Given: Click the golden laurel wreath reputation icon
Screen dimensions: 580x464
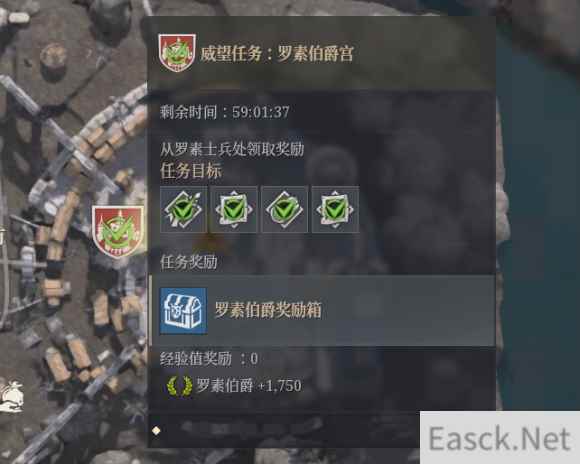Looking at the screenshot, I should [x=180, y=386].
